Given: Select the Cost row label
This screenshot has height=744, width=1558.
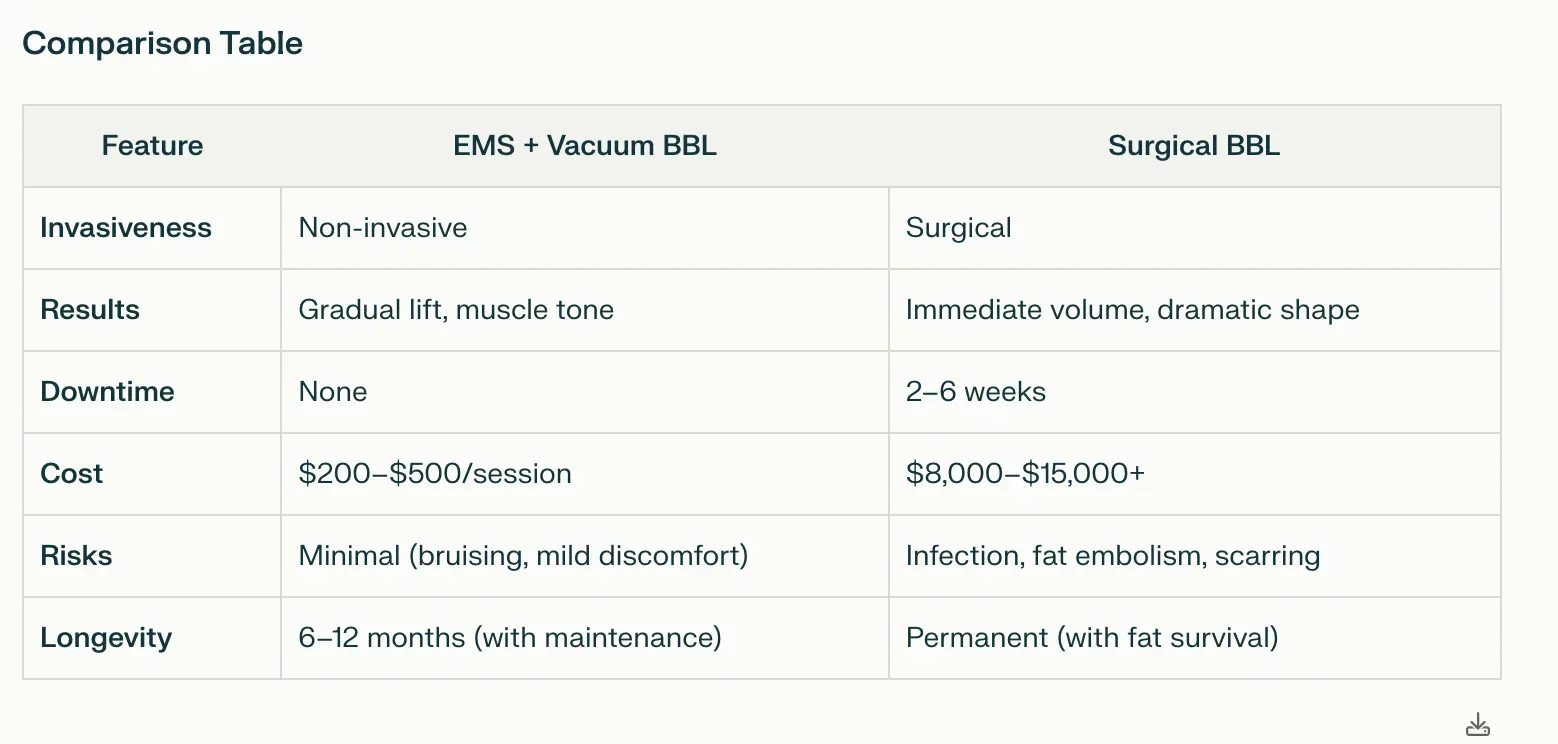Looking at the screenshot, I should pos(72,474).
